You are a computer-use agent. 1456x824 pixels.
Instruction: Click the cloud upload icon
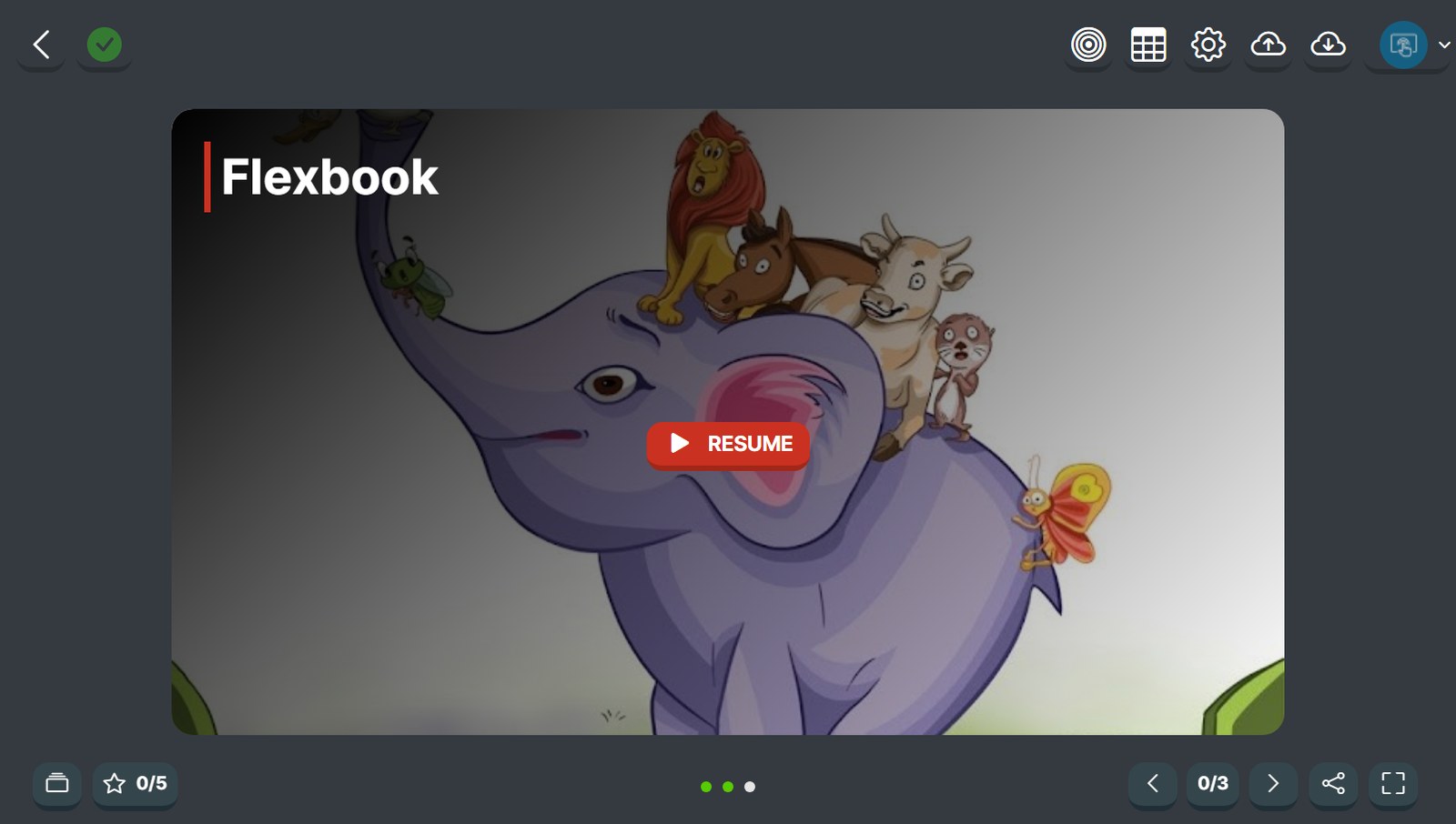[x=1269, y=45]
